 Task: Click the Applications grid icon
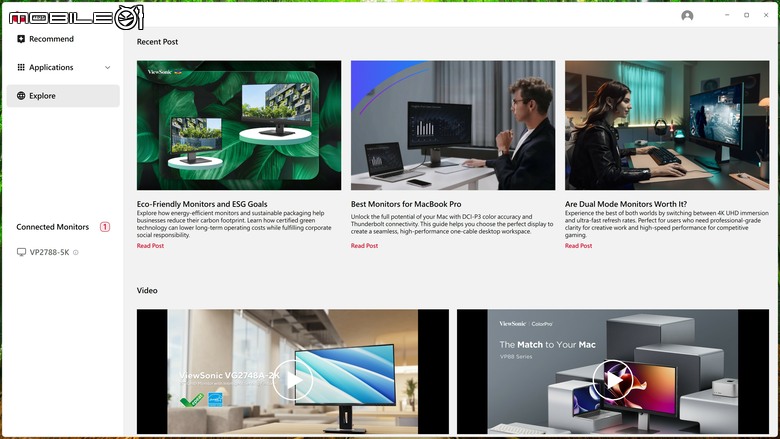pos(21,67)
